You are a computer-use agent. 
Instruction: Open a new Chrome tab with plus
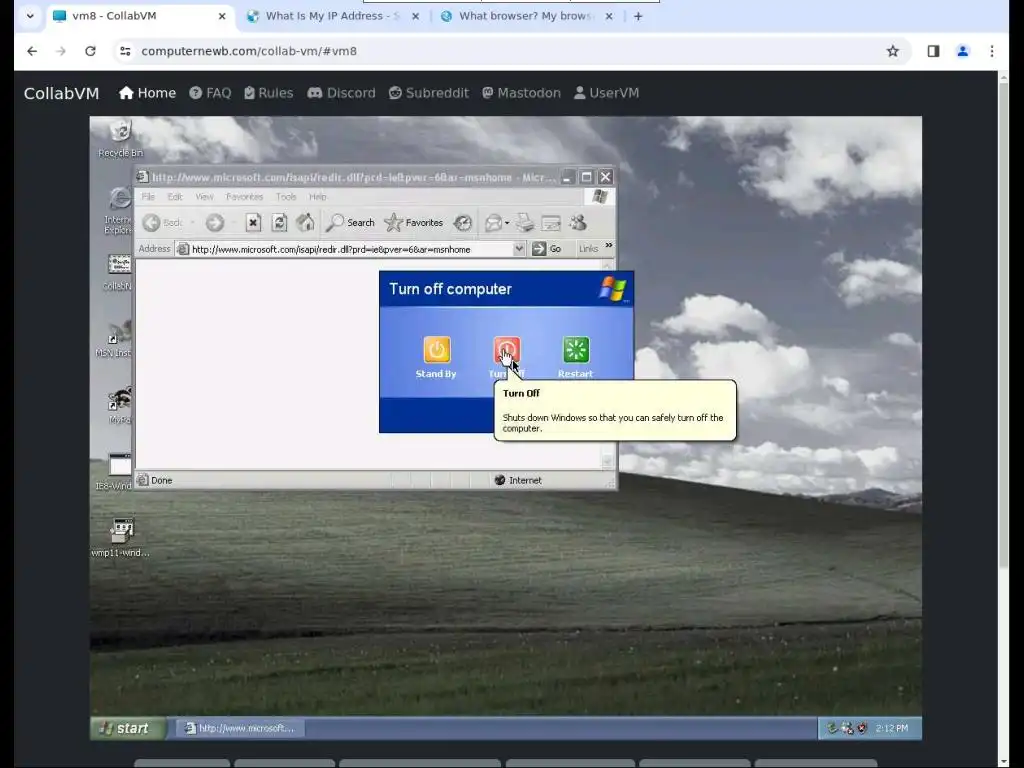point(638,16)
